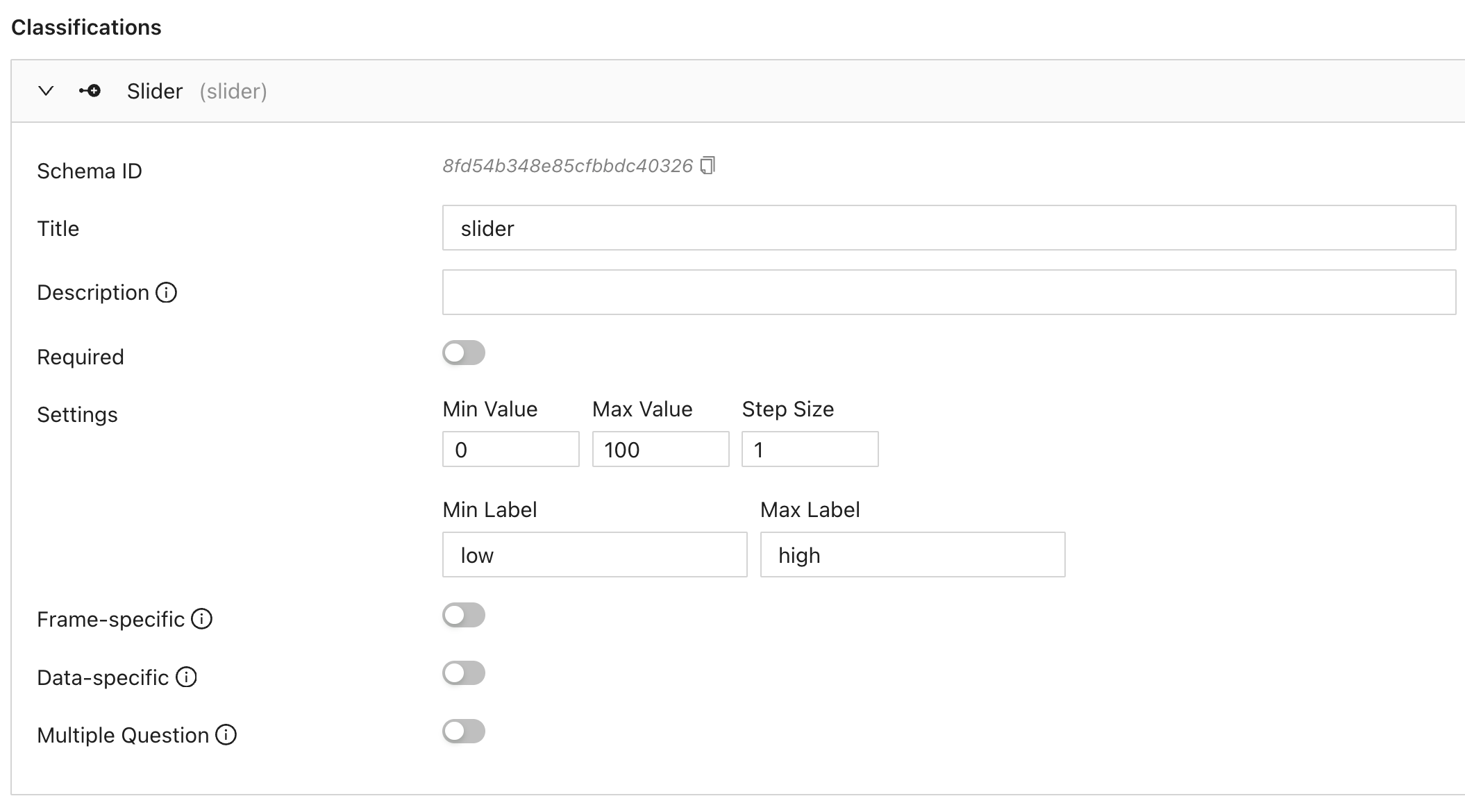Screen dimensions: 1465x812
Task: Select the Max Value field showing 100
Action: coord(661,449)
